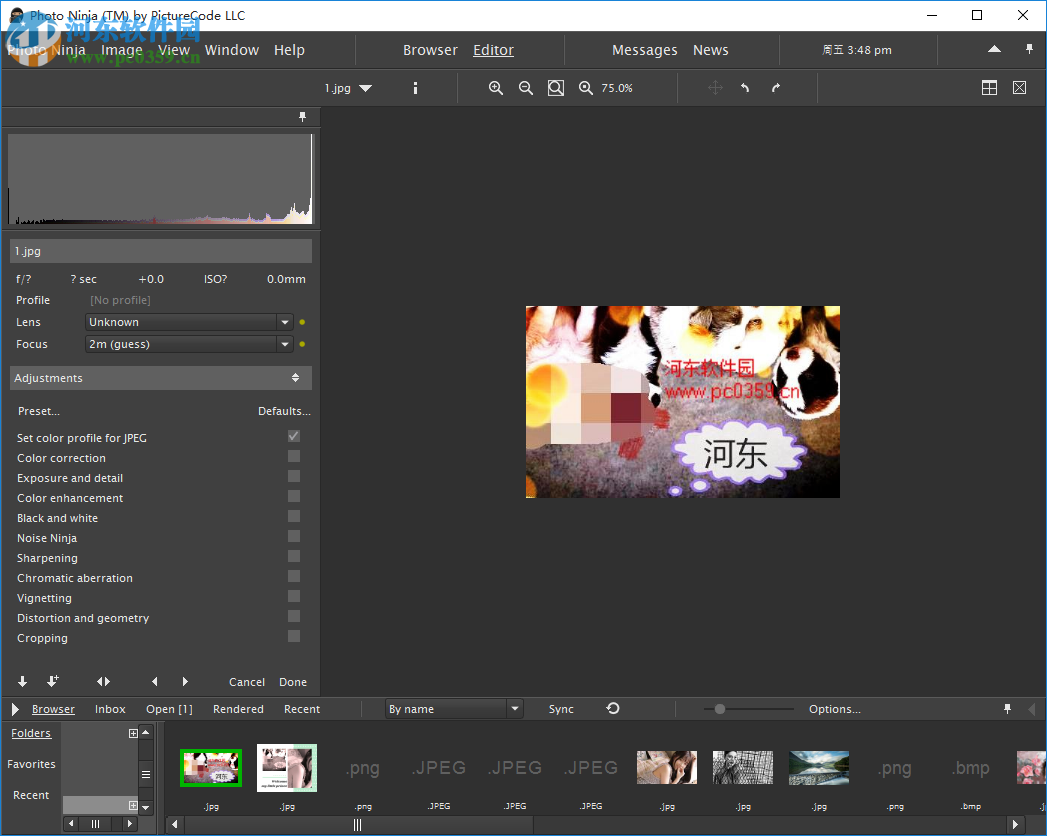
Task: Open the Lens 'Unknown' dropdown
Action: pos(285,322)
